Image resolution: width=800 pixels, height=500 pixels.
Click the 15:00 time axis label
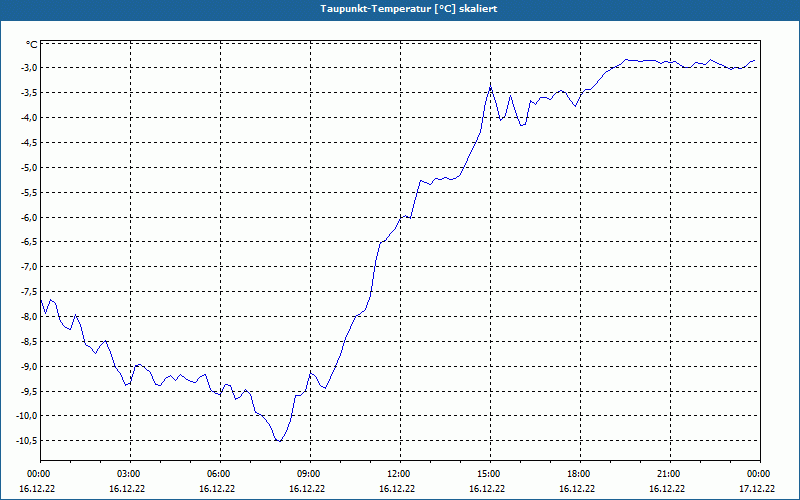tap(489, 474)
